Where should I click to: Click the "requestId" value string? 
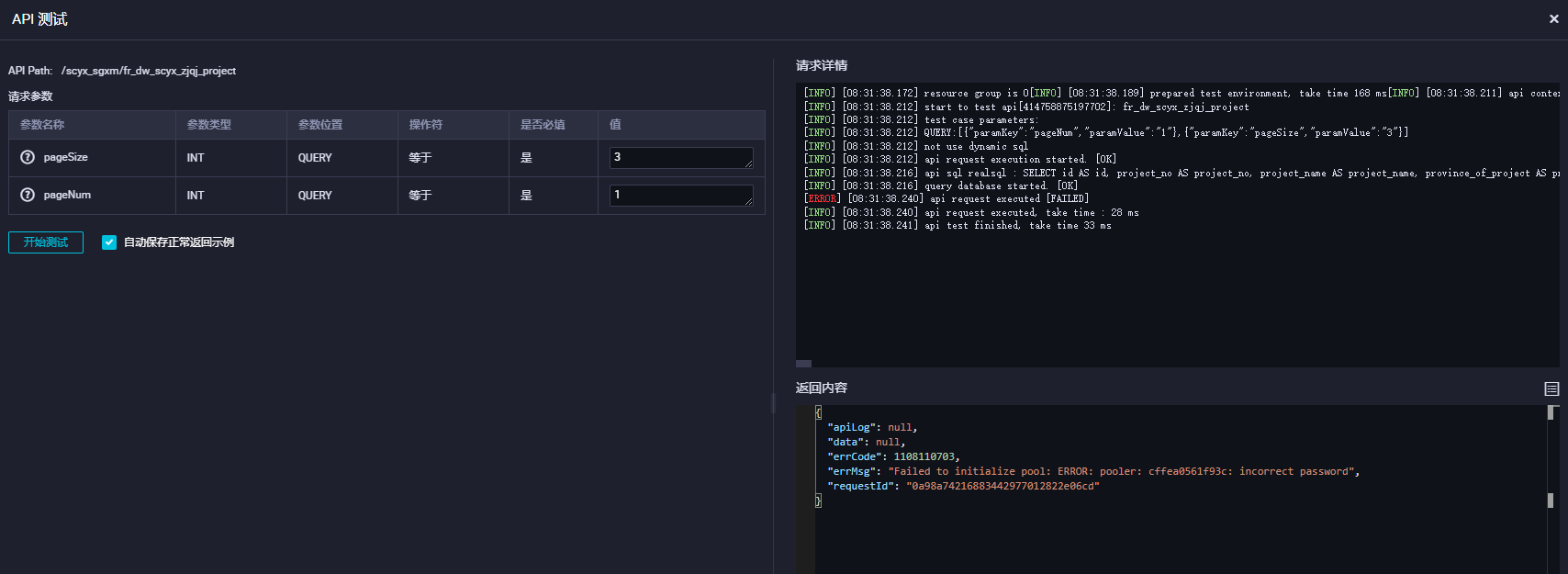1002,486
